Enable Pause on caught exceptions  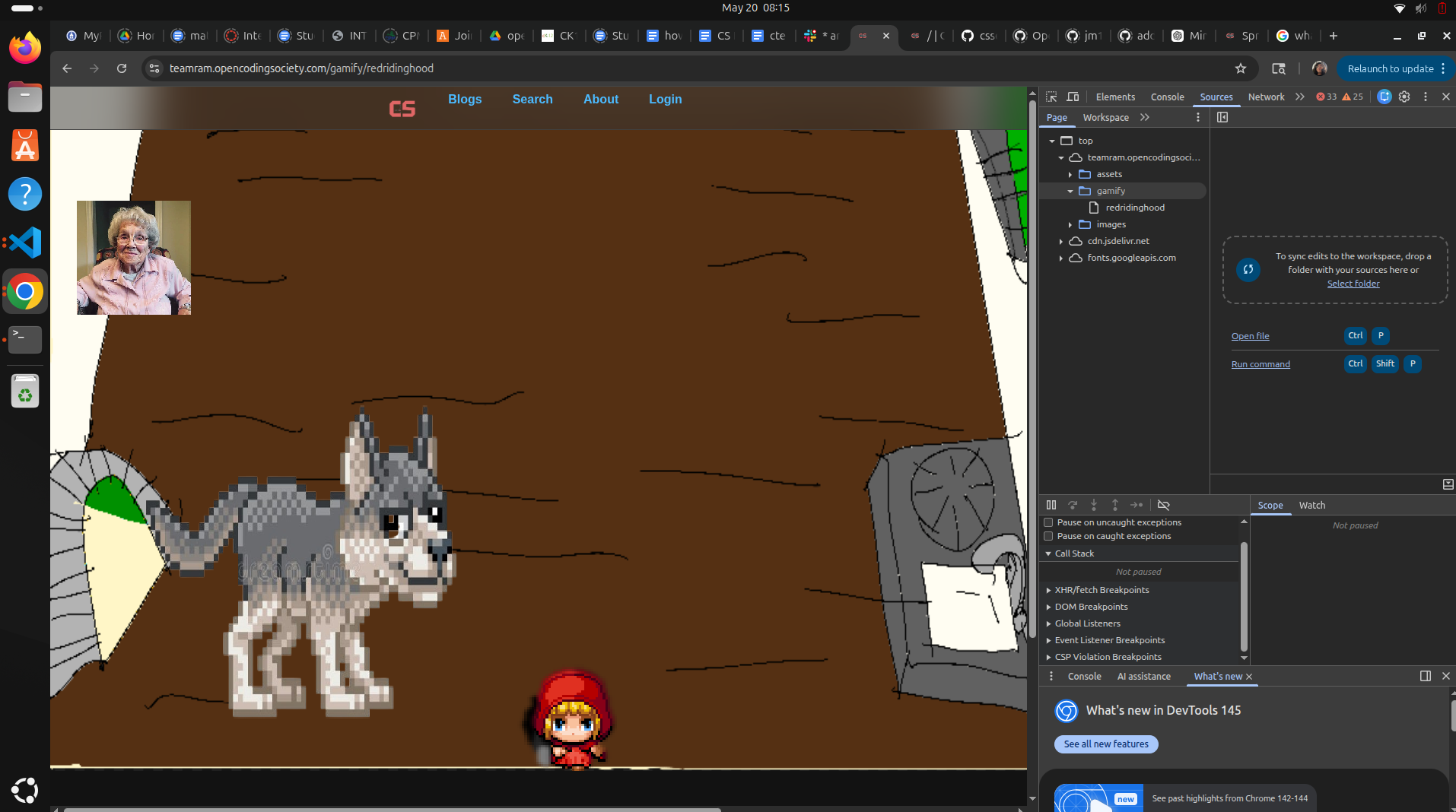[1048, 536]
